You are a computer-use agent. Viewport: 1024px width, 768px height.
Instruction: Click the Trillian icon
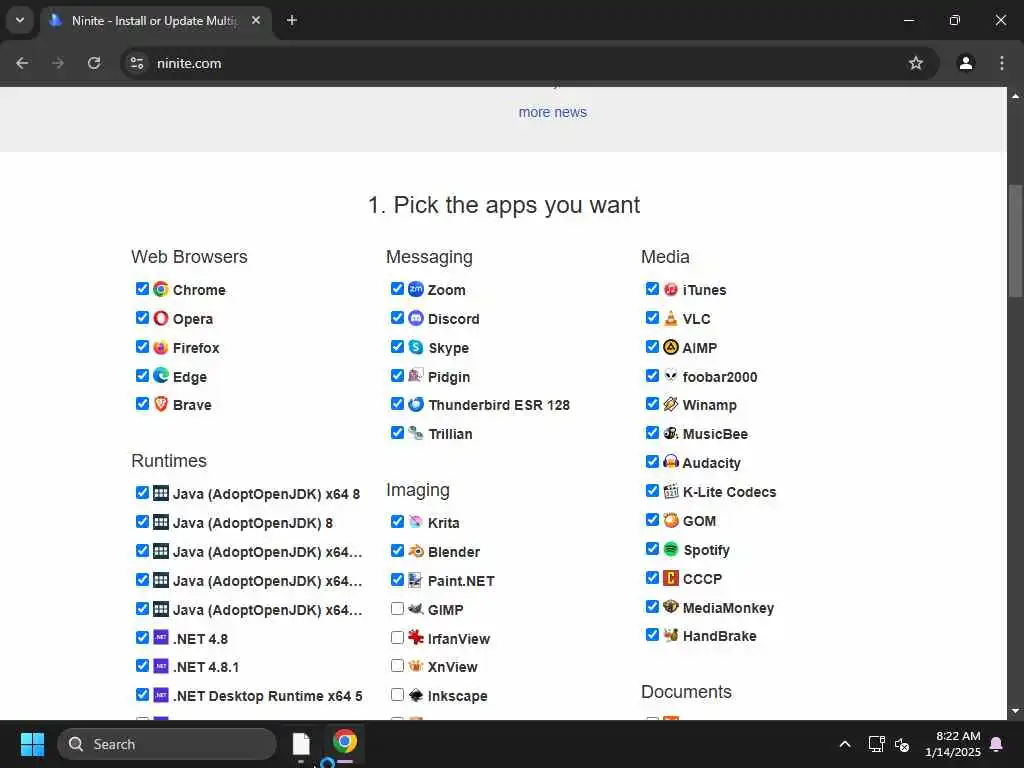(x=416, y=433)
